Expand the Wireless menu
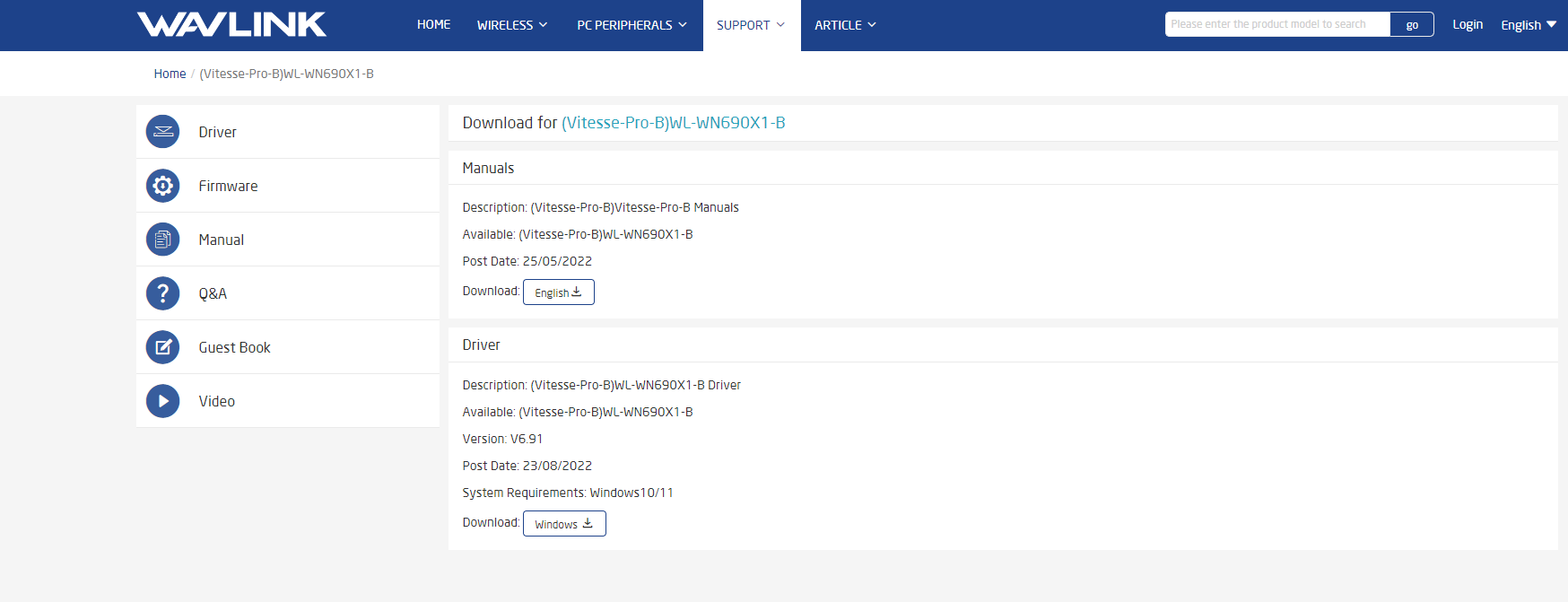The width and height of the screenshot is (1568, 602). point(511,25)
